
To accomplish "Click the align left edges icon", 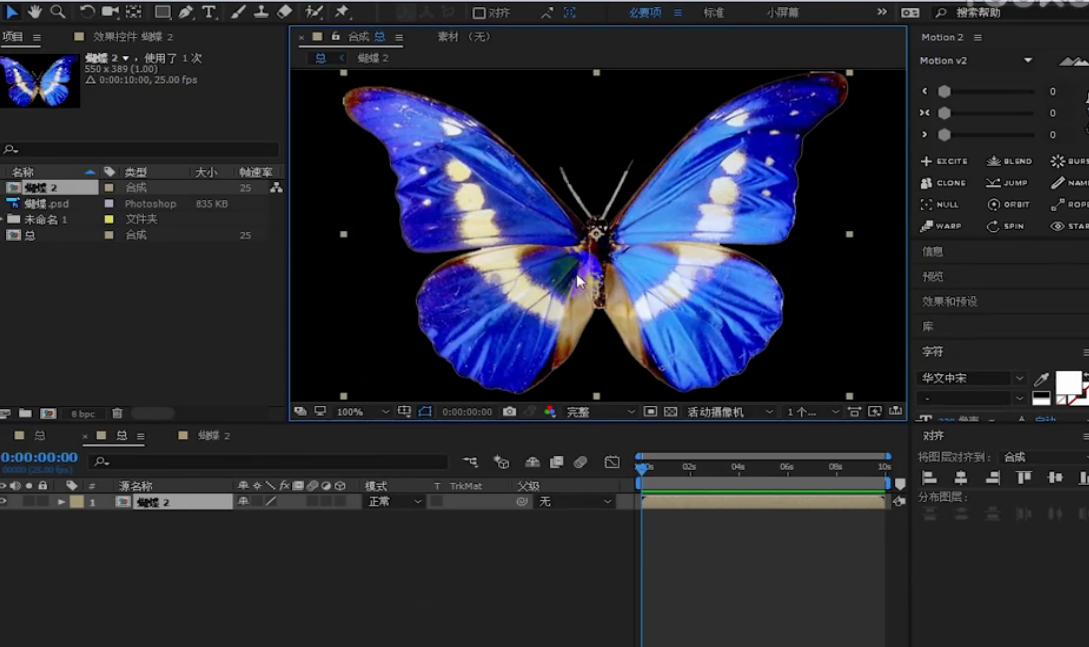I will coord(929,478).
